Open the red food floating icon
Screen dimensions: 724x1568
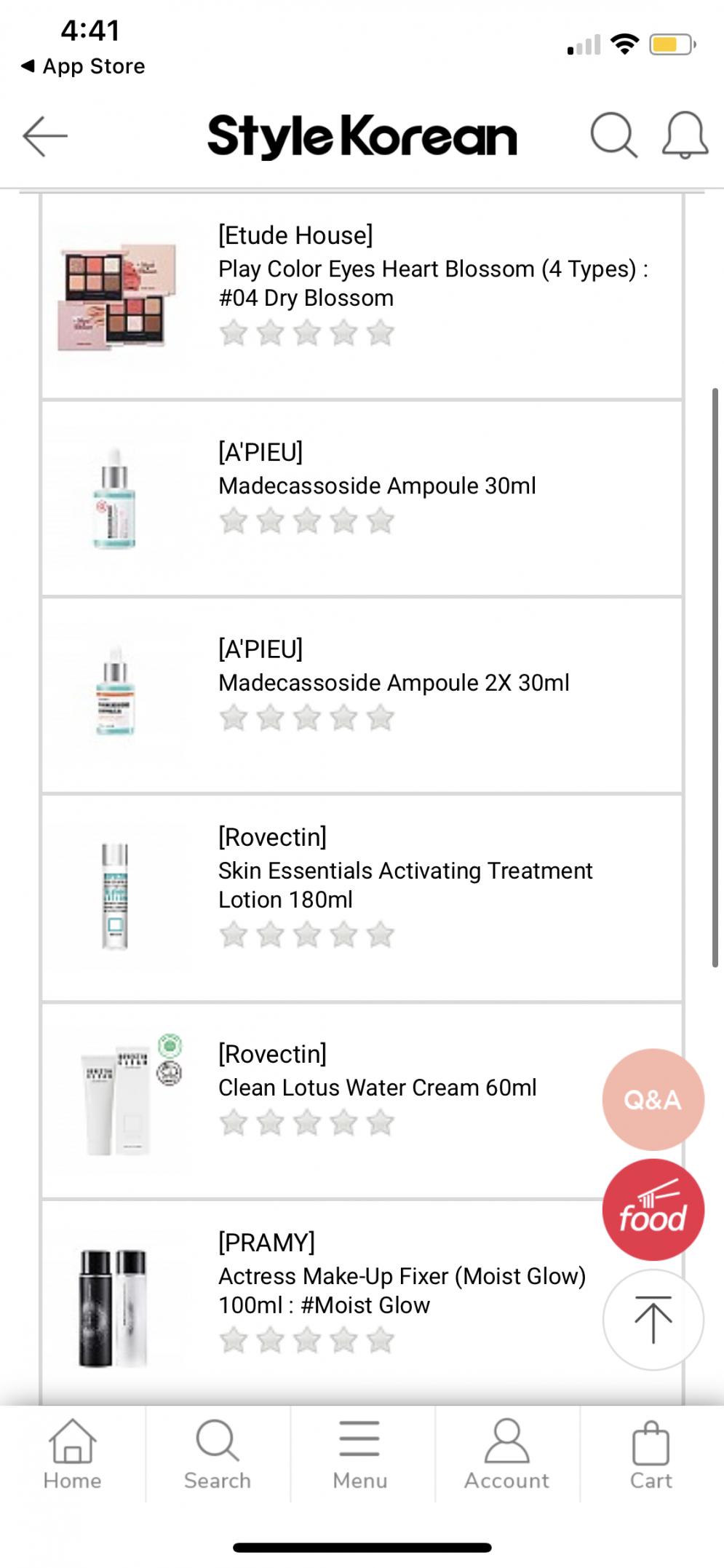pos(653,1209)
